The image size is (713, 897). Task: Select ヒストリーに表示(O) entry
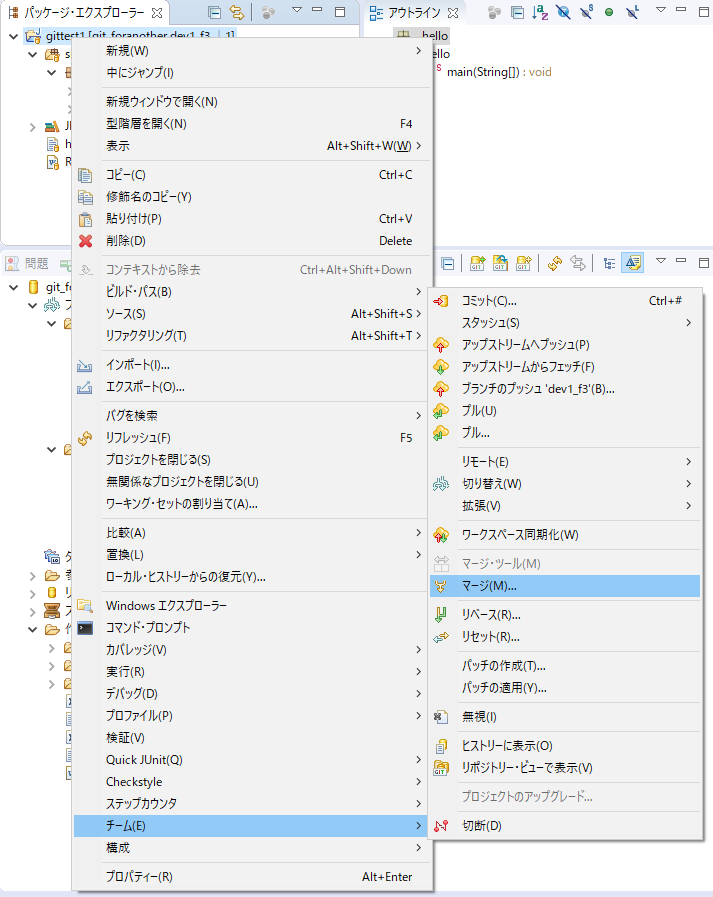(565, 746)
